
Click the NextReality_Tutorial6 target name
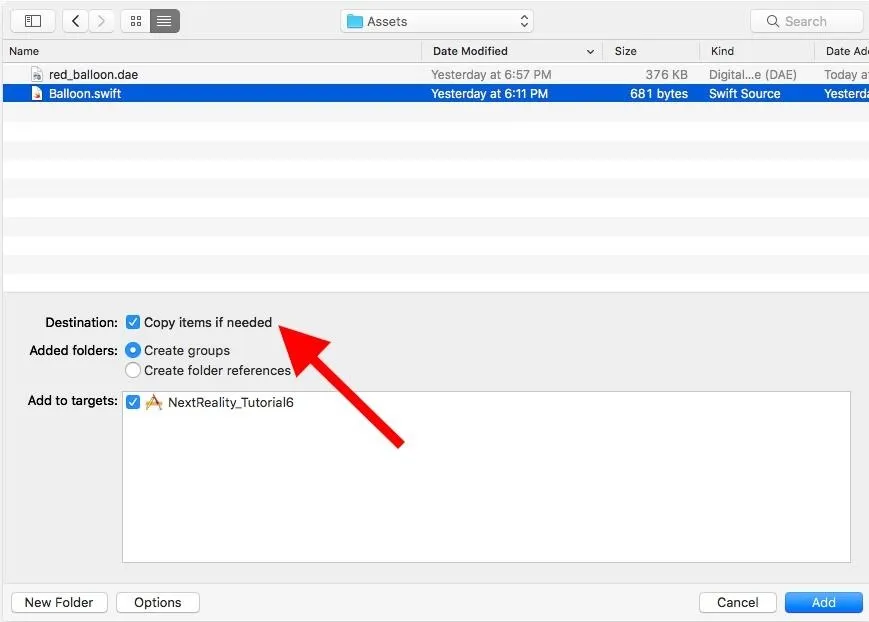click(231, 402)
